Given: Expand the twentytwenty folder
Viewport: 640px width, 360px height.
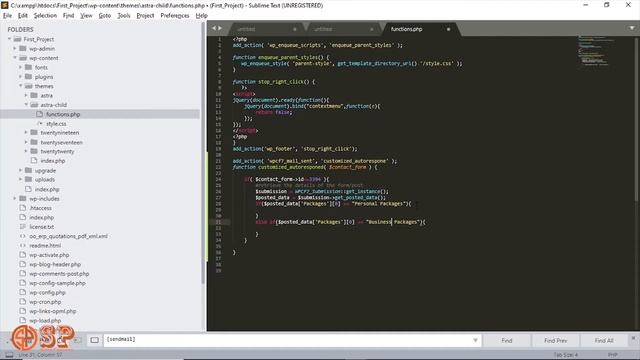Looking at the screenshot, I should (x=27, y=151).
